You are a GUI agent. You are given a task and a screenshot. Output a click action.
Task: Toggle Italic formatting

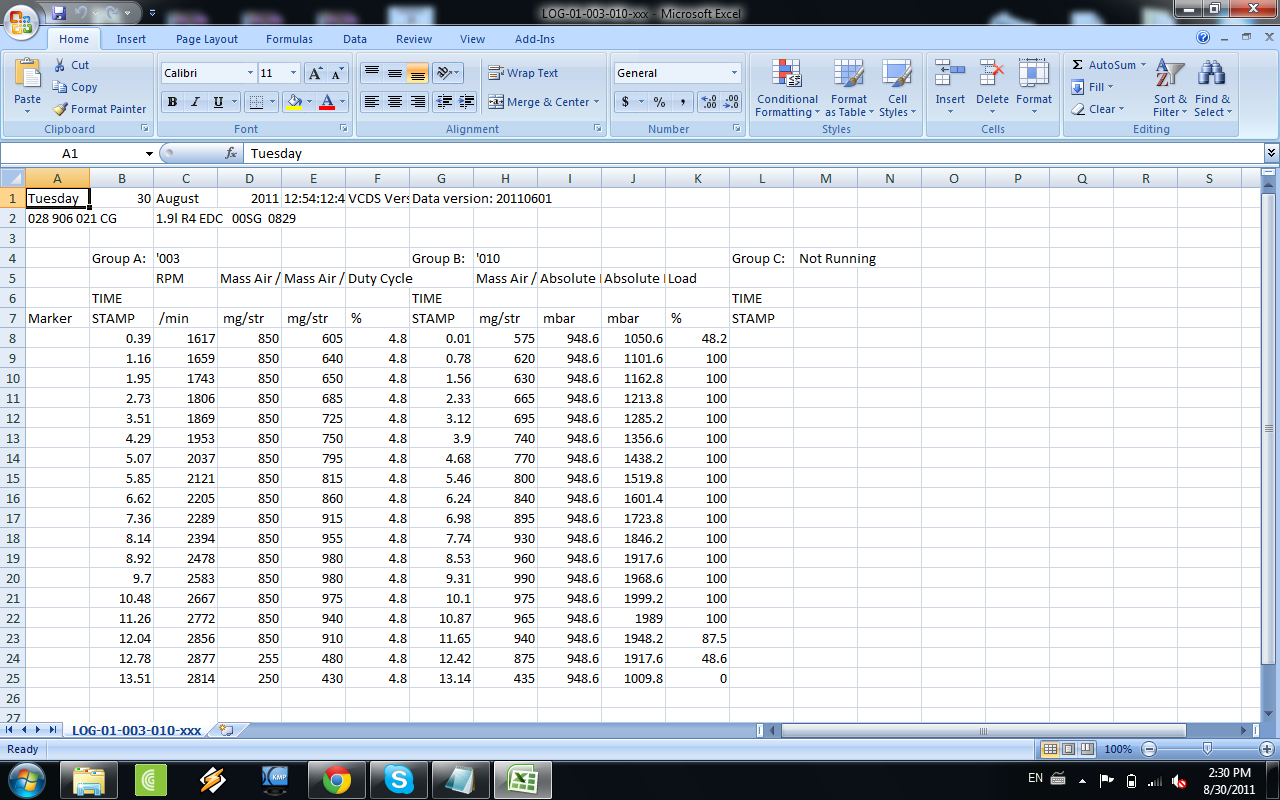click(x=195, y=102)
